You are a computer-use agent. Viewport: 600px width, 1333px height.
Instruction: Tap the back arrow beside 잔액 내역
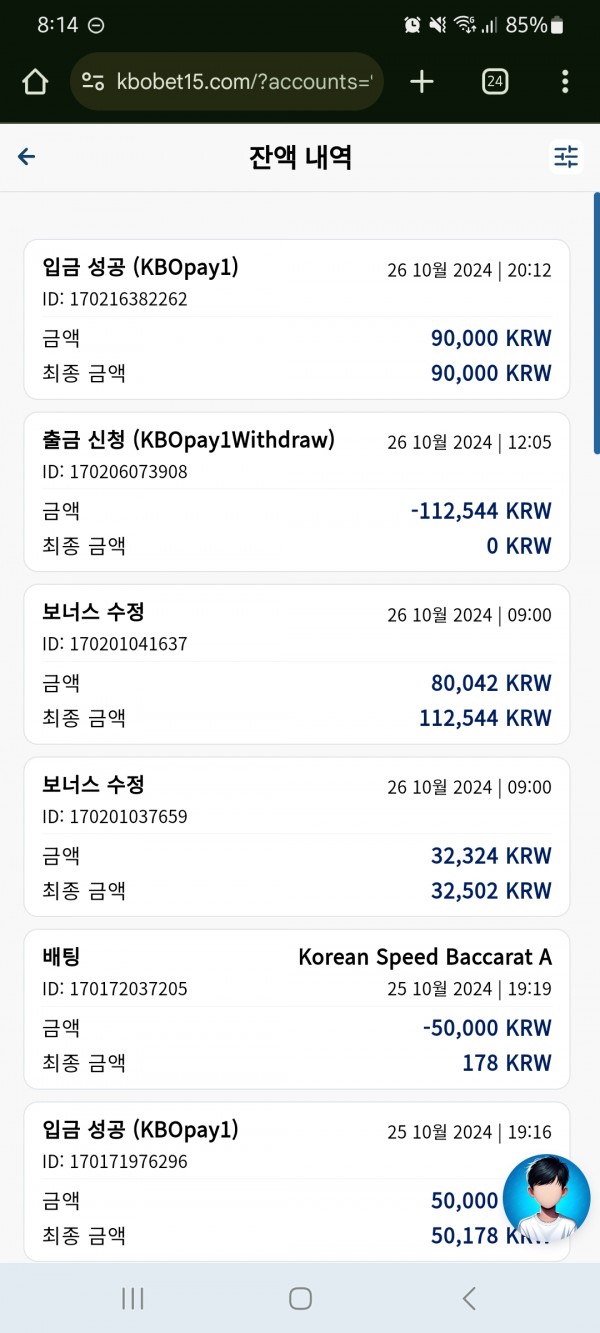coord(27,156)
